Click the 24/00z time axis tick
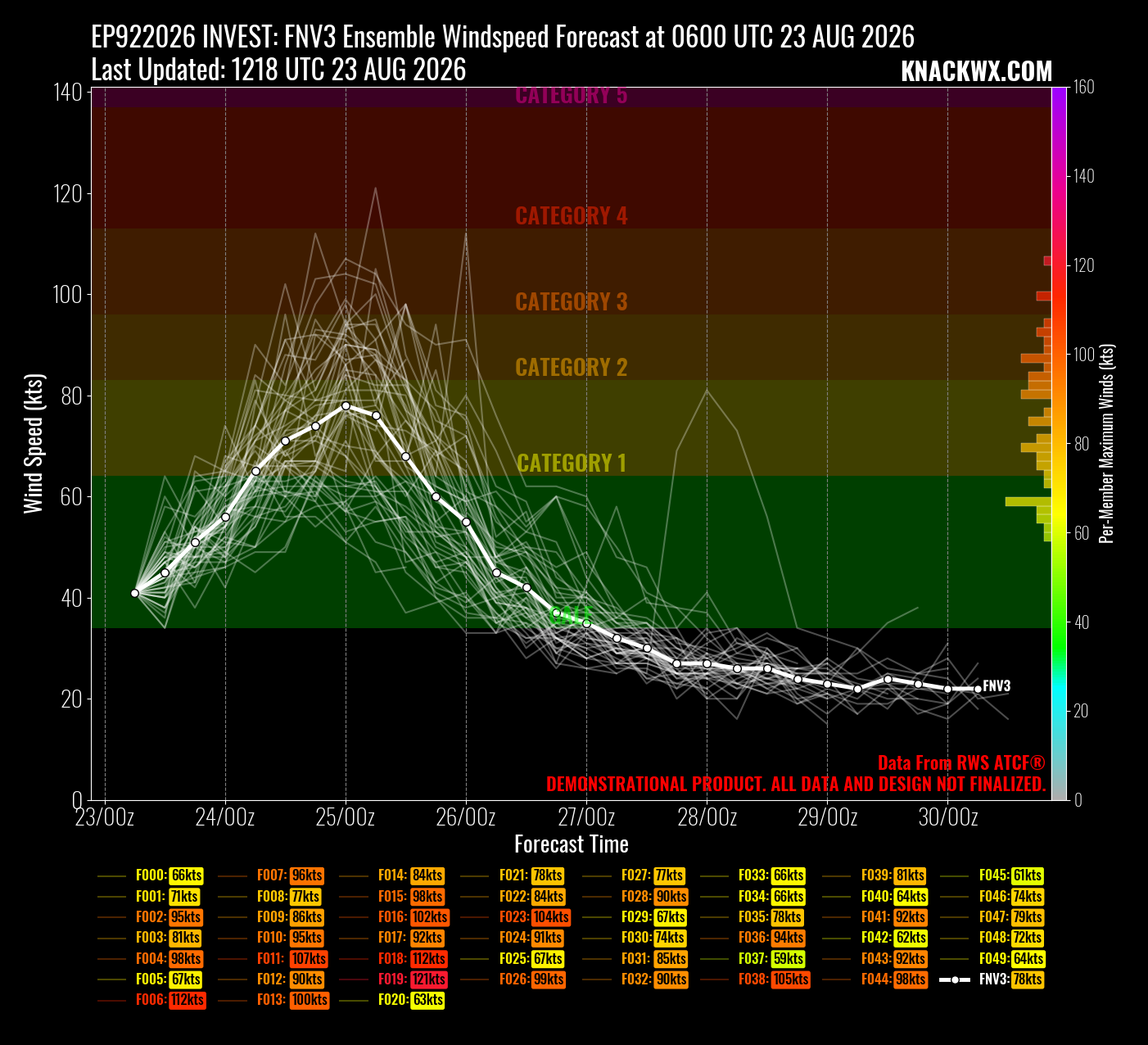Image resolution: width=1148 pixels, height=1045 pixels. (x=225, y=817)
